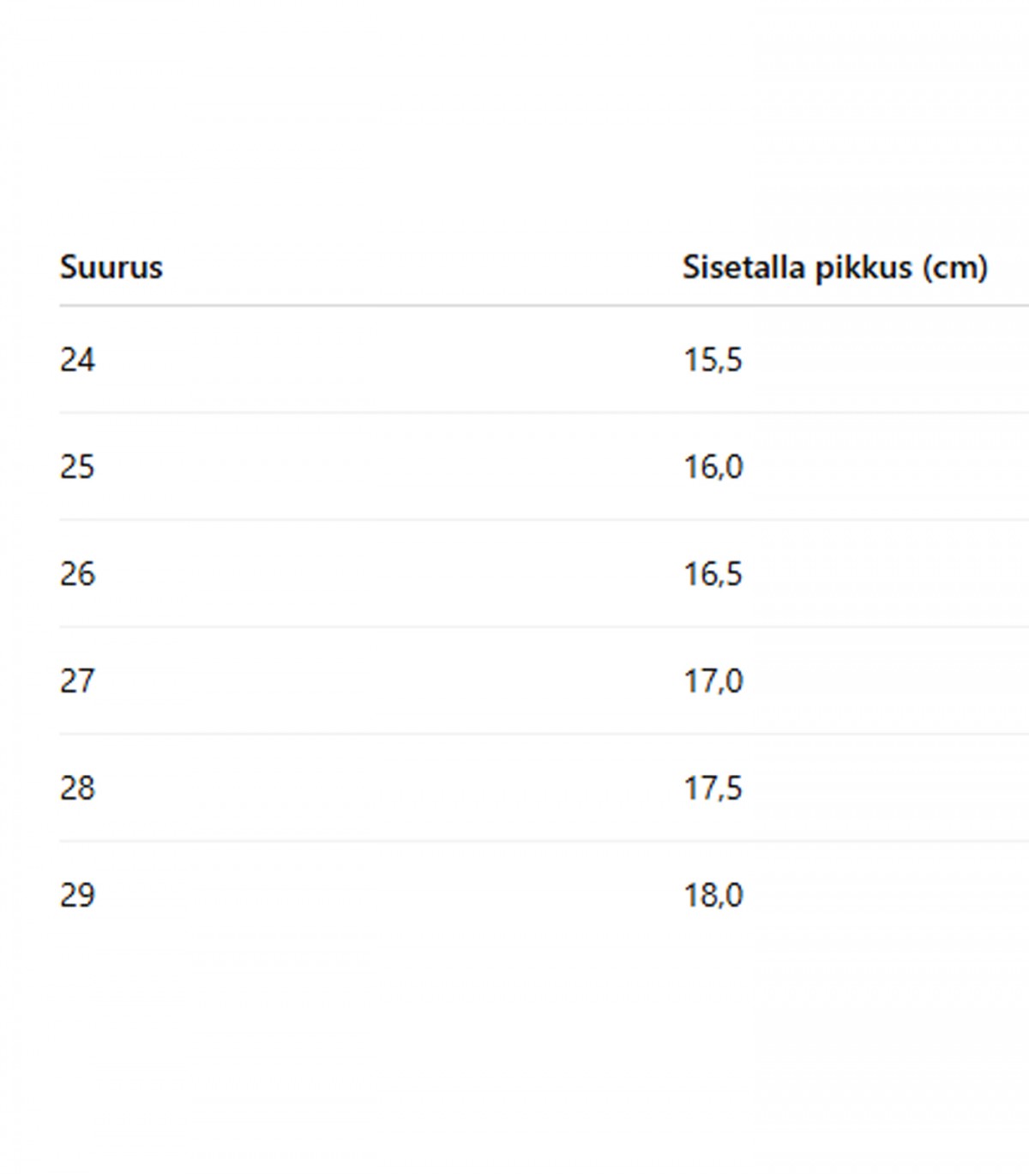Click the 16,5 insole length value
Screen dimensions: 1029x1176
click(713, 574)
